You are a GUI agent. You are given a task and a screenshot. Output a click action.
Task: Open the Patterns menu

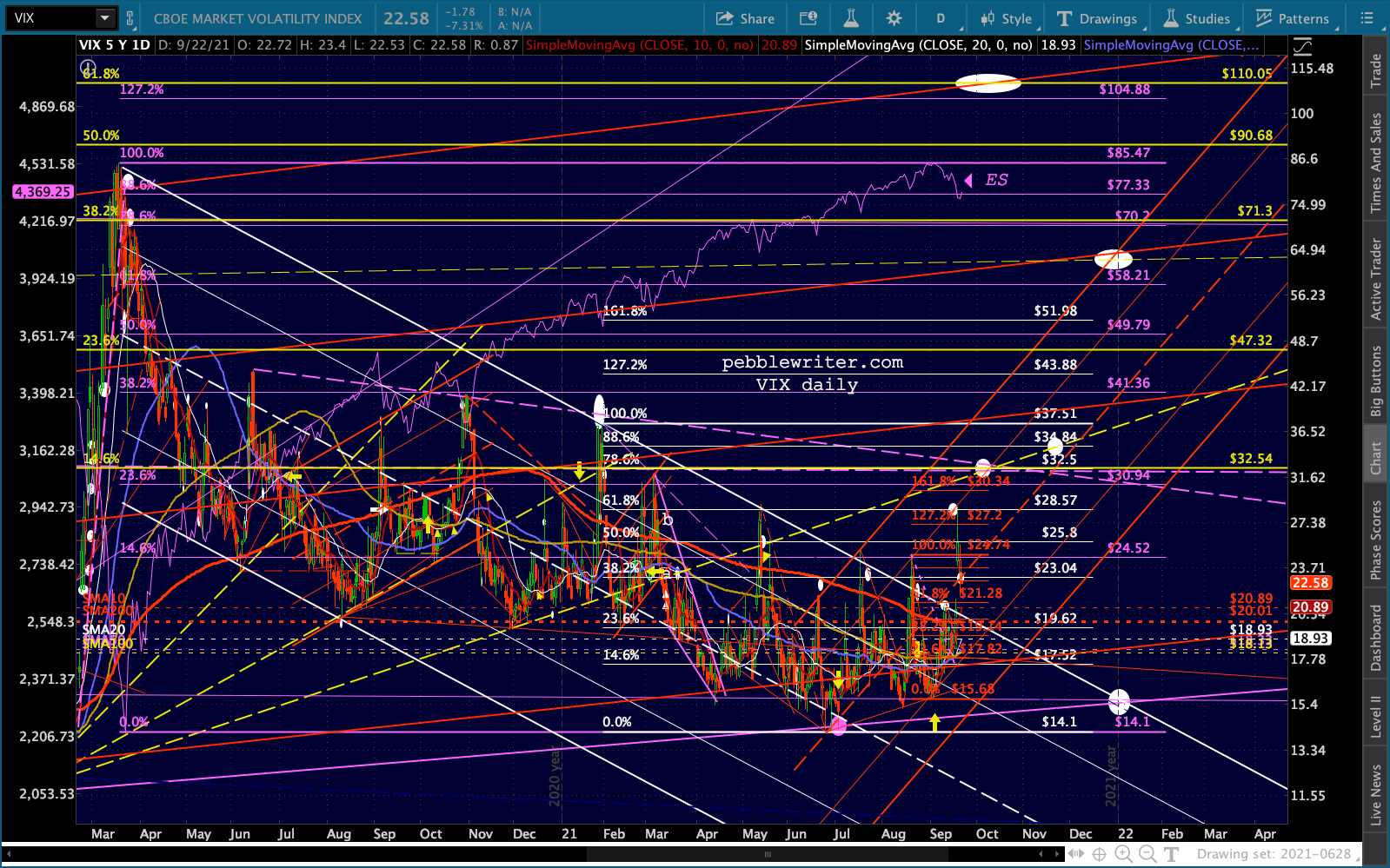coord(1293,18)
